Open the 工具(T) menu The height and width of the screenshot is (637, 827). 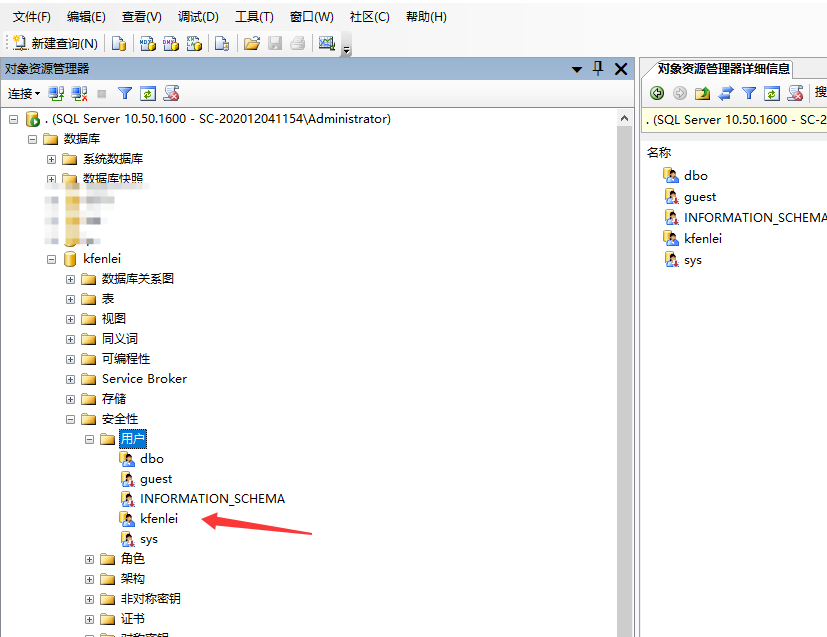point(254,17)
